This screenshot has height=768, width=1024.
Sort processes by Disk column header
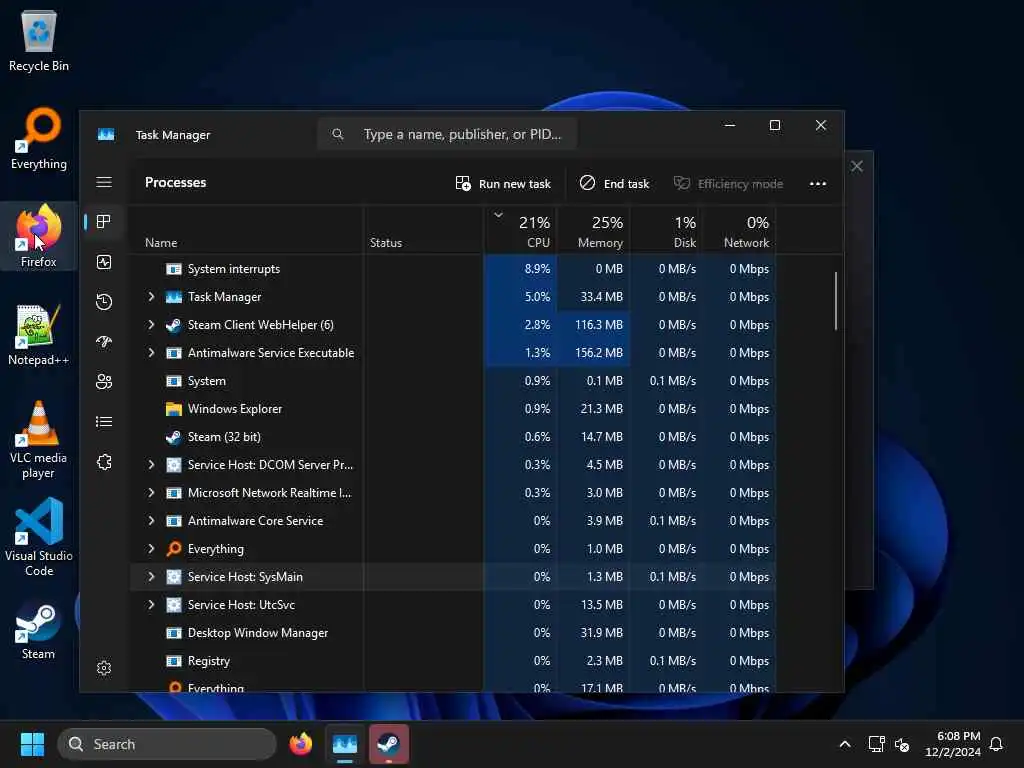666,231
